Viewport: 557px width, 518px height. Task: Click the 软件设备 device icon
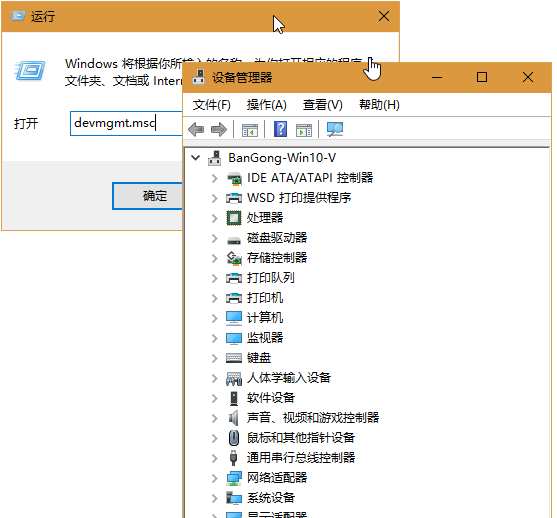coord(234,398)
